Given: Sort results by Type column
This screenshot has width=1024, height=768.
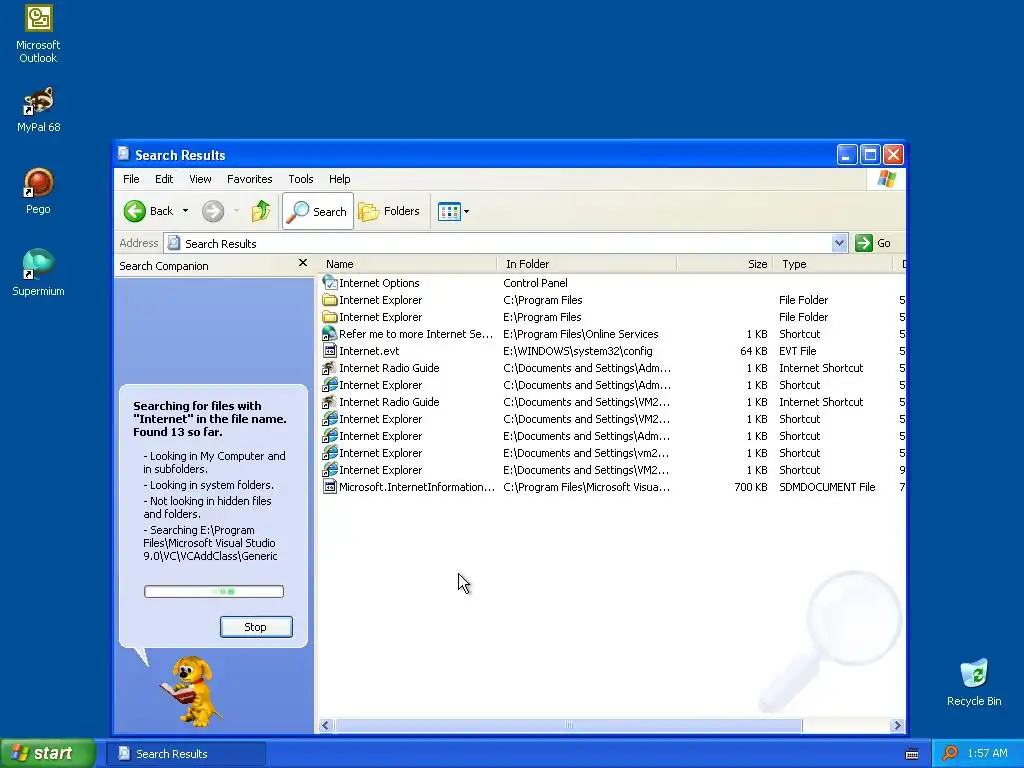Looking at the screenshot, I should point(833,264).
